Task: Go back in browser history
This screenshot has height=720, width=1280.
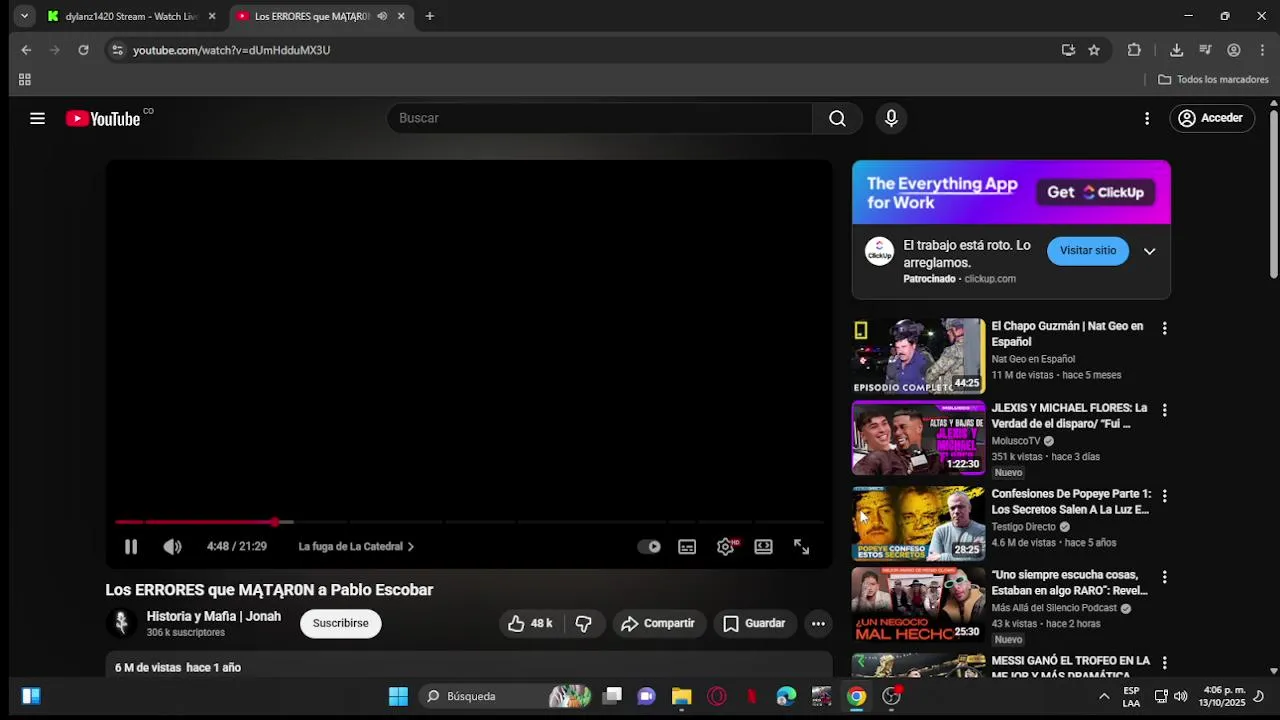Action: coord(26,50)
